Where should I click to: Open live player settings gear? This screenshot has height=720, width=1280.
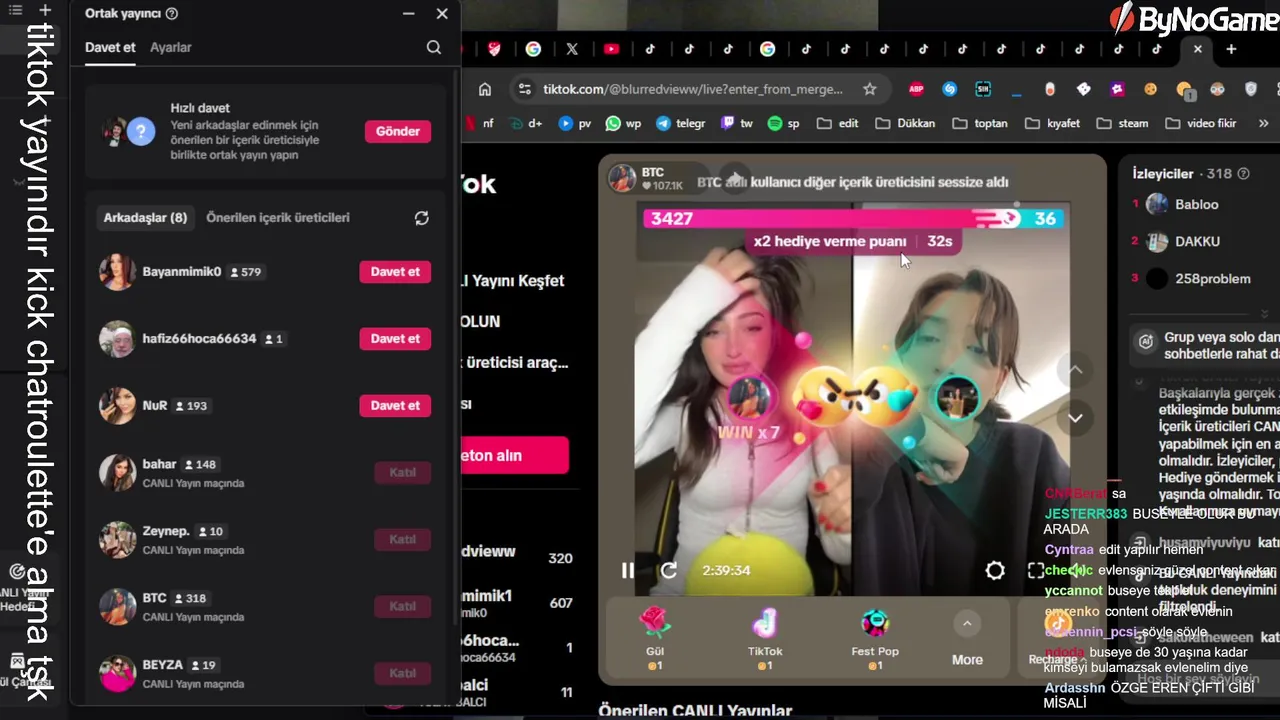point(994,570)
